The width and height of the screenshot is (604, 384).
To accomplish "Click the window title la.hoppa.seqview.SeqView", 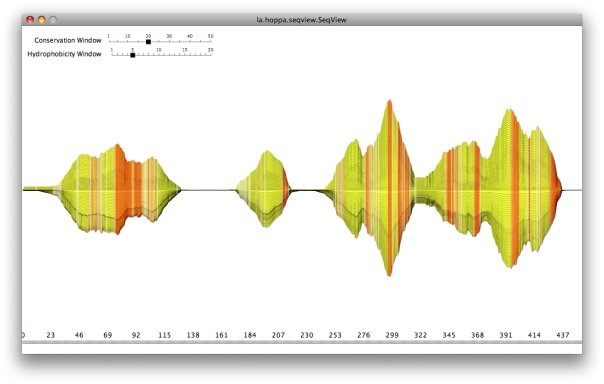I will tap(302, 20).
